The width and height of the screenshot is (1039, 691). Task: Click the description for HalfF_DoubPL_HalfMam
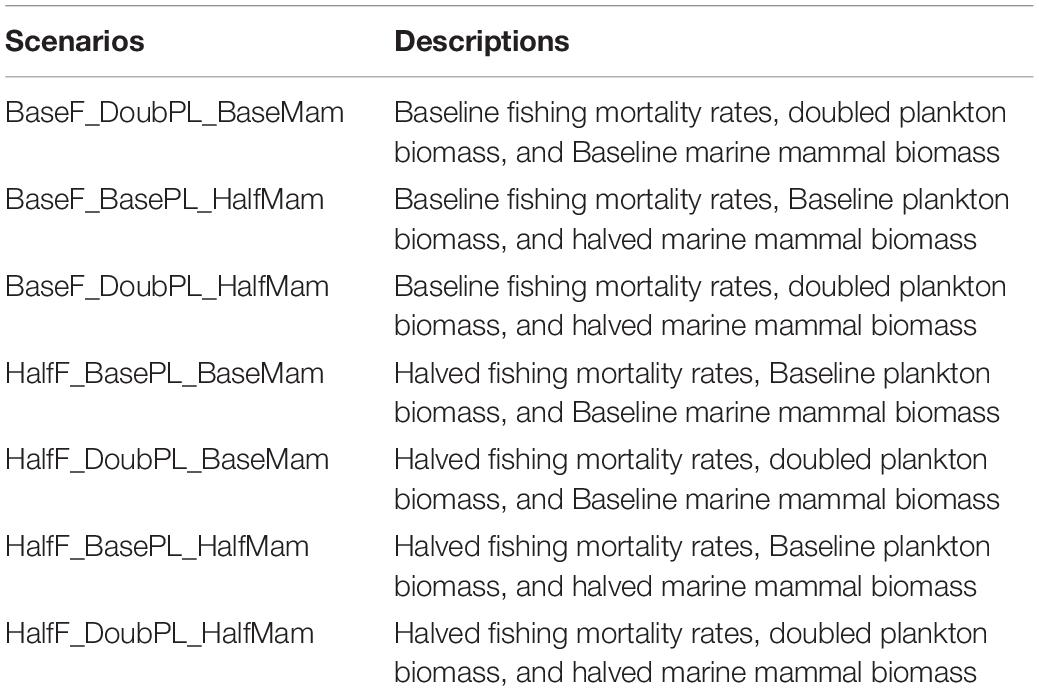[691, 653]
